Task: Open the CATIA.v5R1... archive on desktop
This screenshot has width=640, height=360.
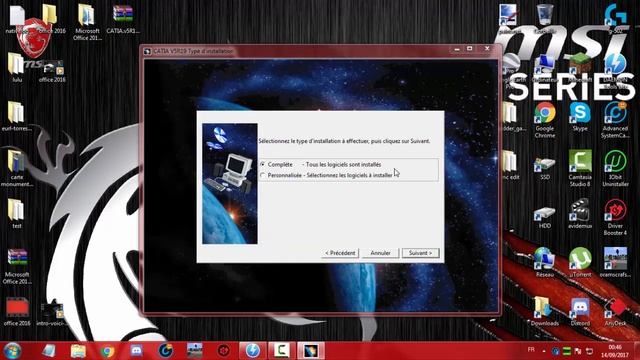Action: pos(123,19)
